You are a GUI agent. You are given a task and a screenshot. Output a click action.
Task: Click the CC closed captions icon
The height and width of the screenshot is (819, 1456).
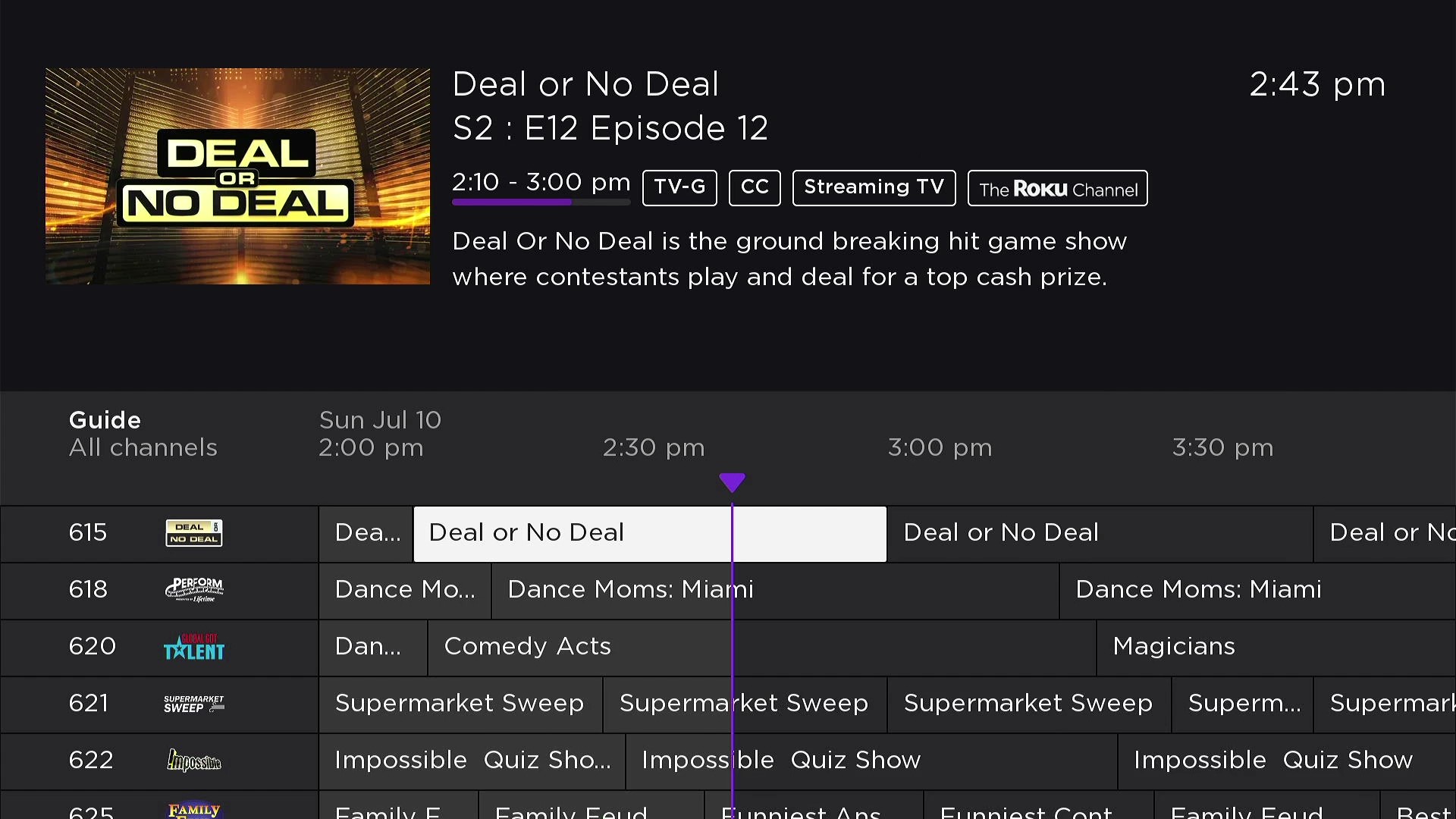(x=755, y=188)
